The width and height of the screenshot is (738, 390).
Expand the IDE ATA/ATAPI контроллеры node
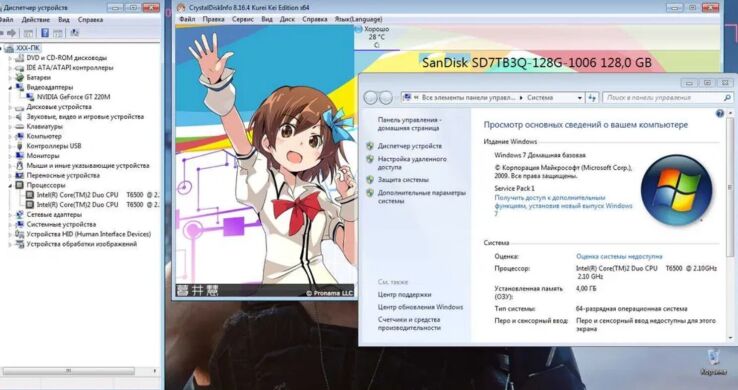click(10, 68)
